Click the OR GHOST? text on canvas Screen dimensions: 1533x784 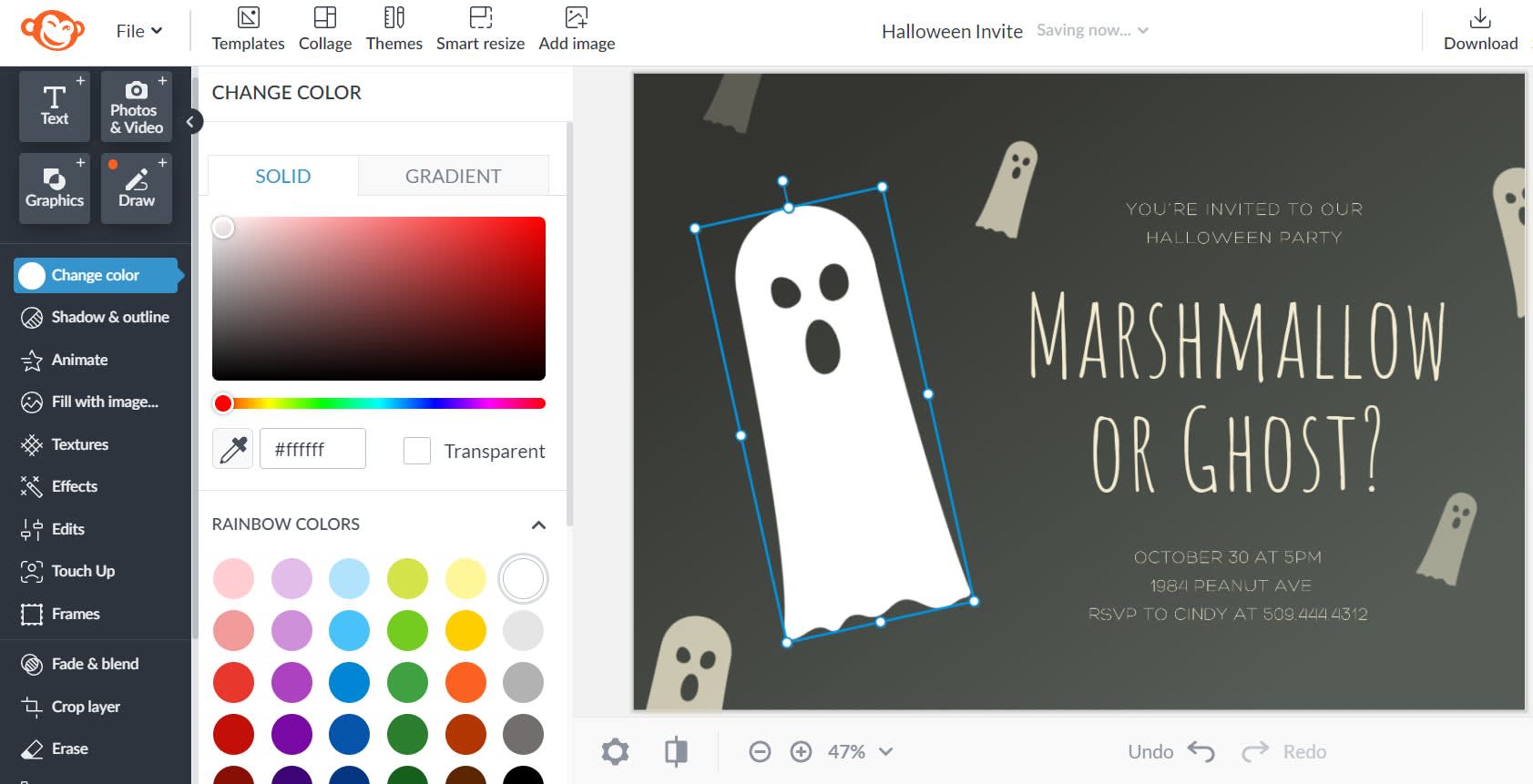1237,450
